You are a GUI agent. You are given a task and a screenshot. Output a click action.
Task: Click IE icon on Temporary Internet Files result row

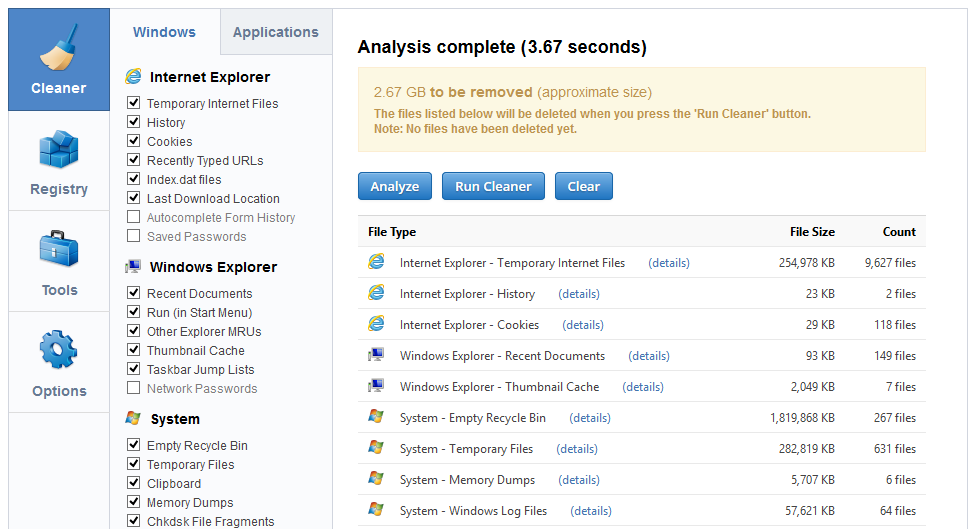click(376, 262)
